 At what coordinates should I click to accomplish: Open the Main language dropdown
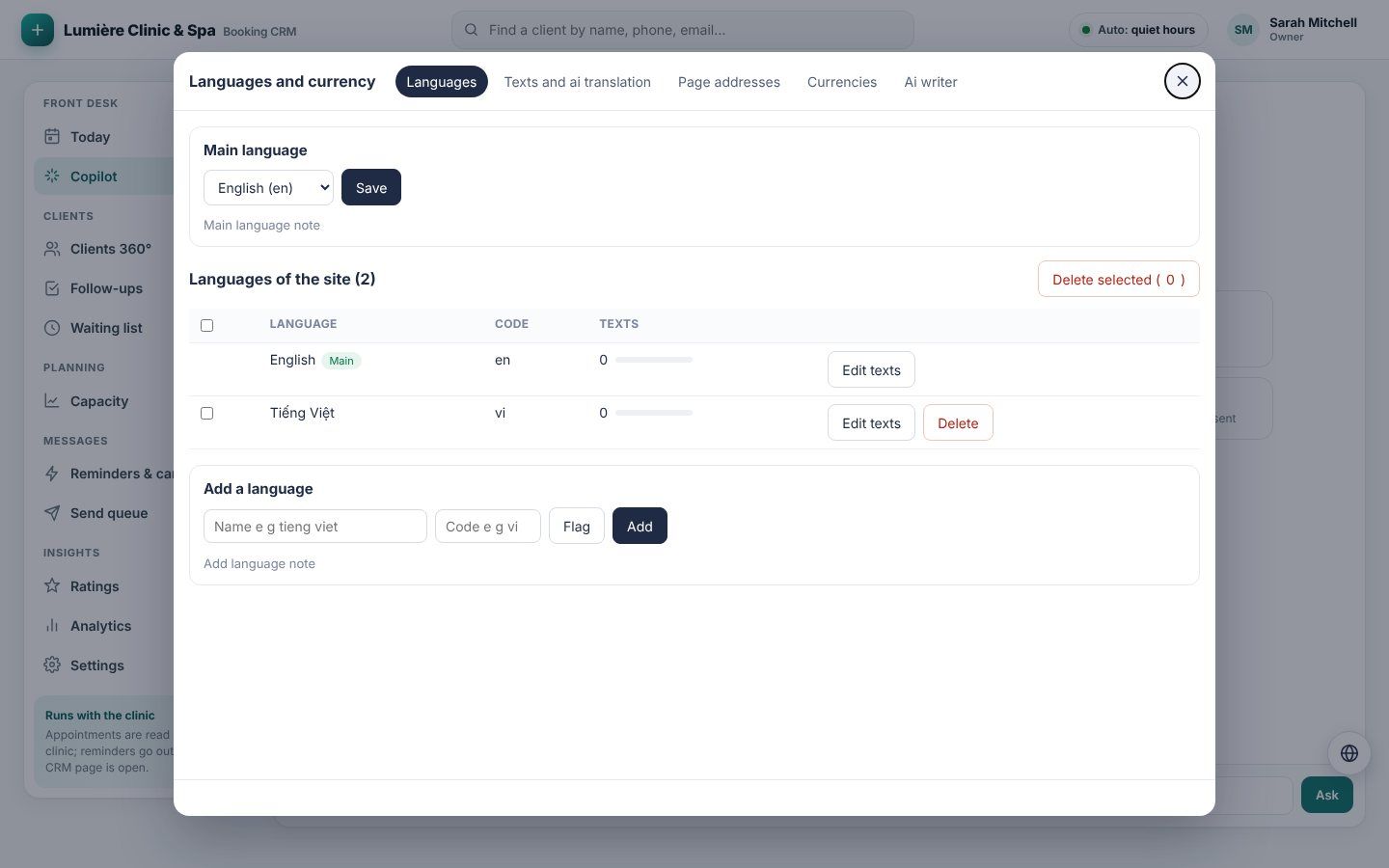[268, 188]
